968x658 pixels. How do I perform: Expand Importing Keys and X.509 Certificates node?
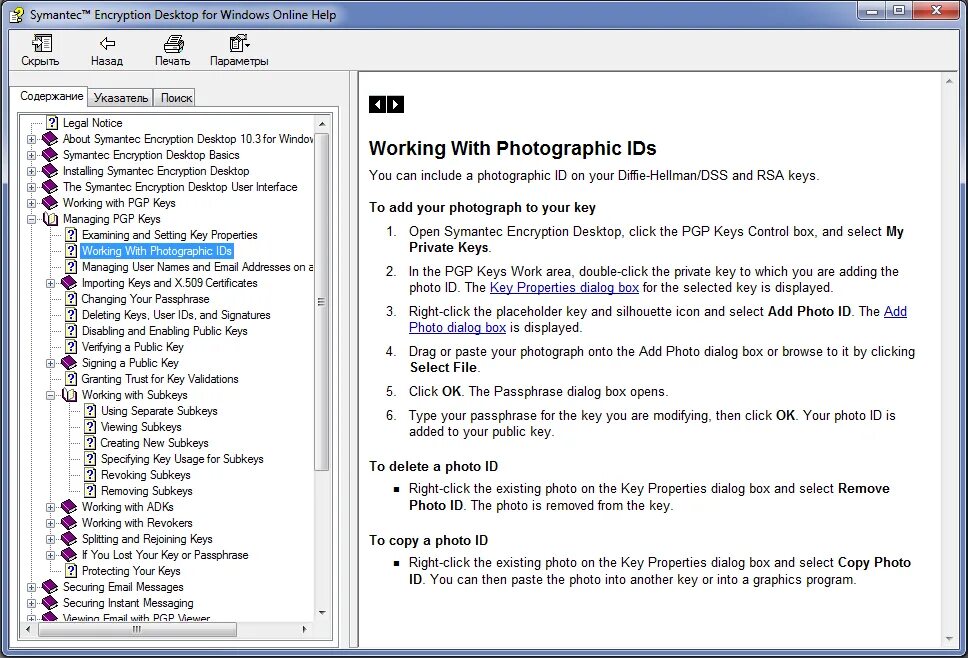51,284
